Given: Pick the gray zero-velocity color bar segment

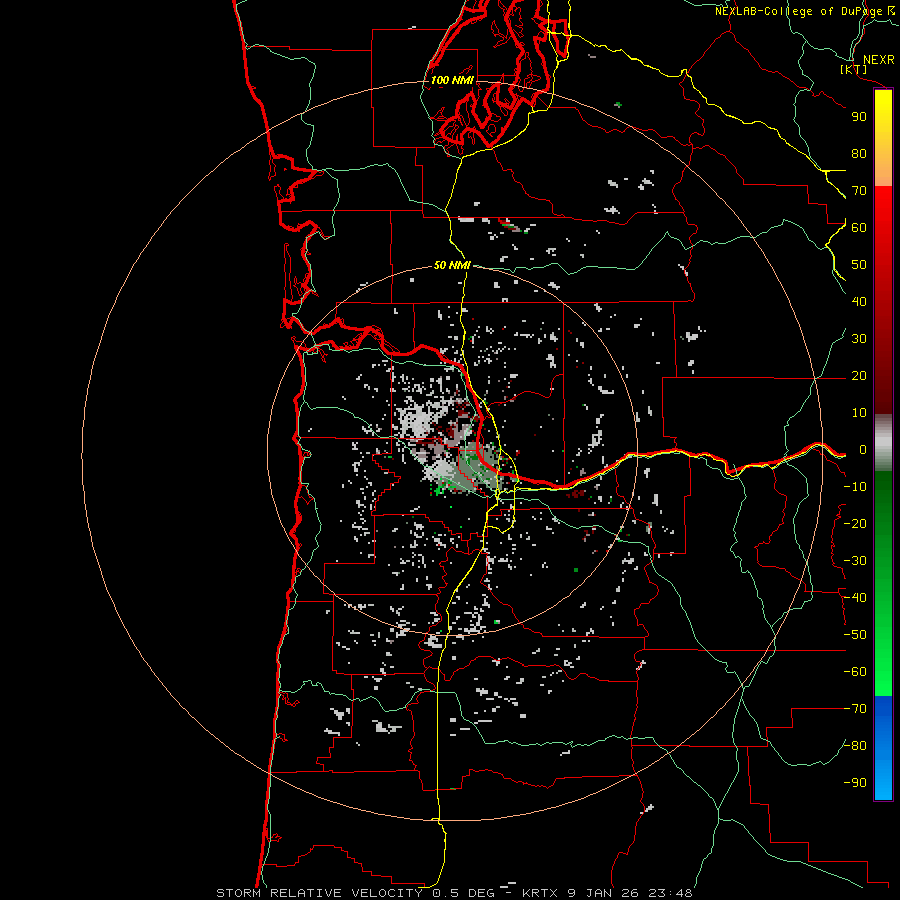Looking at the screenshot, I should 883,443.
